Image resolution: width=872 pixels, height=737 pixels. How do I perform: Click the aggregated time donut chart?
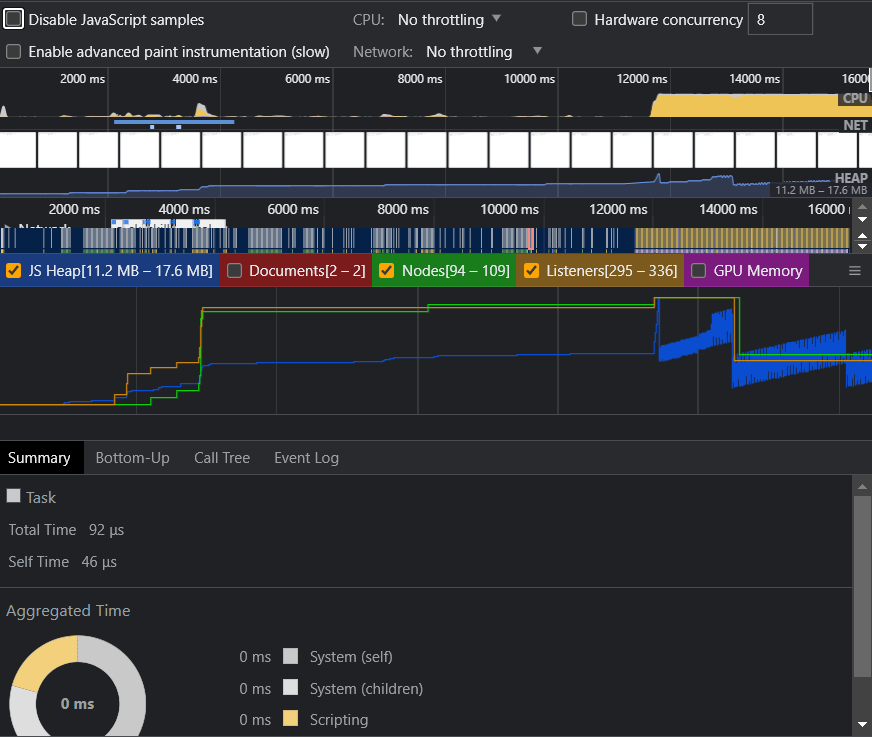pos(77,687)
